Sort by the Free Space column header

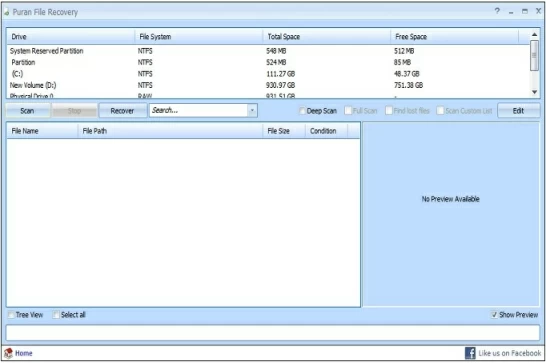454,37
